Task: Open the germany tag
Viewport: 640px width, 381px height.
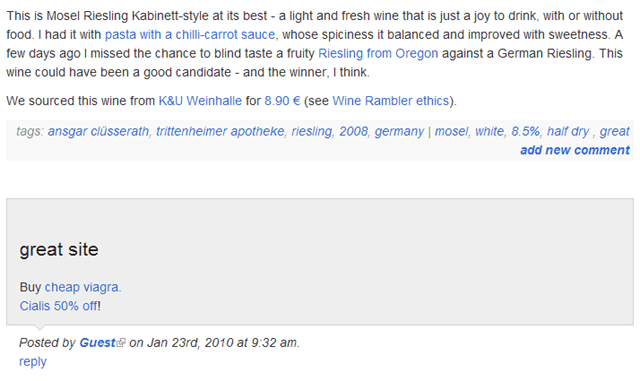Action: 399,131
